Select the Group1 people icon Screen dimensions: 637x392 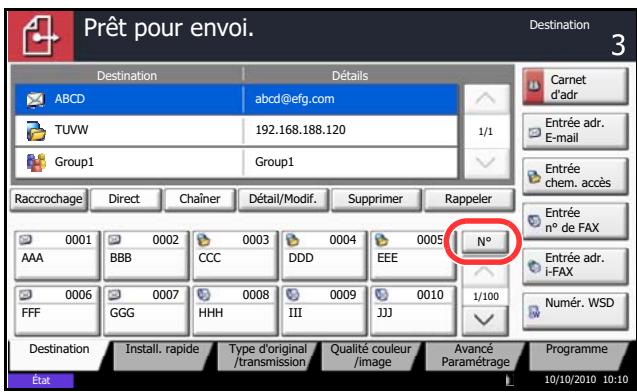tap(36, 162)
